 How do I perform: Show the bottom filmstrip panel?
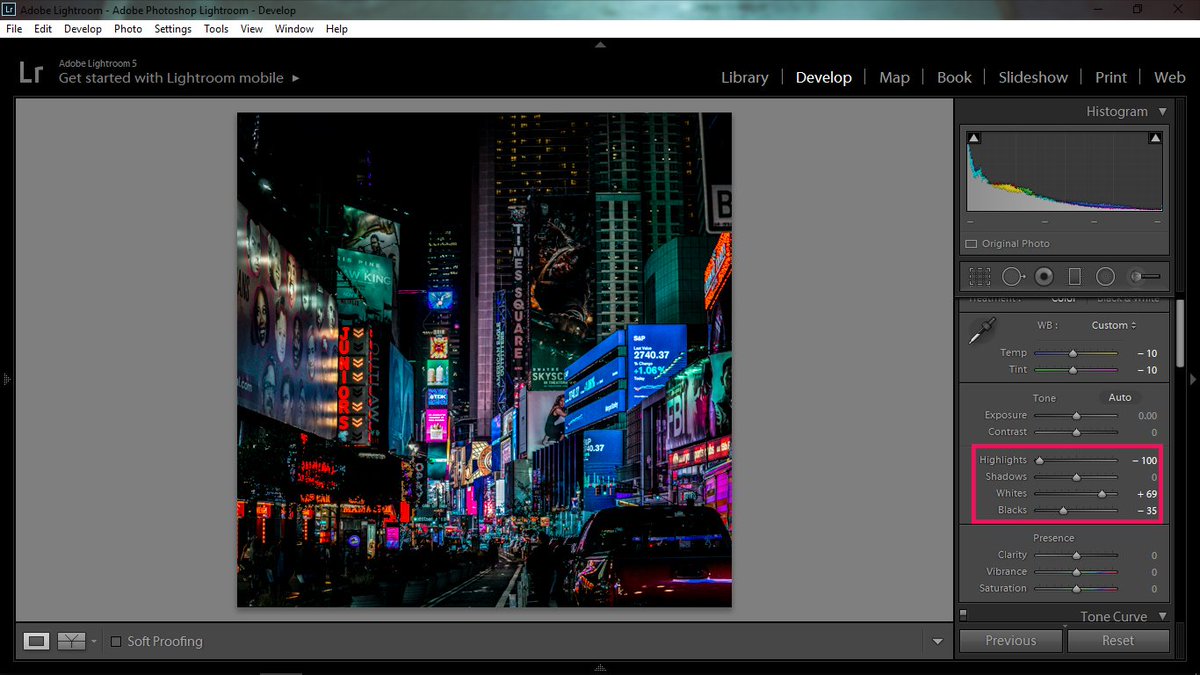pos(600,669)
